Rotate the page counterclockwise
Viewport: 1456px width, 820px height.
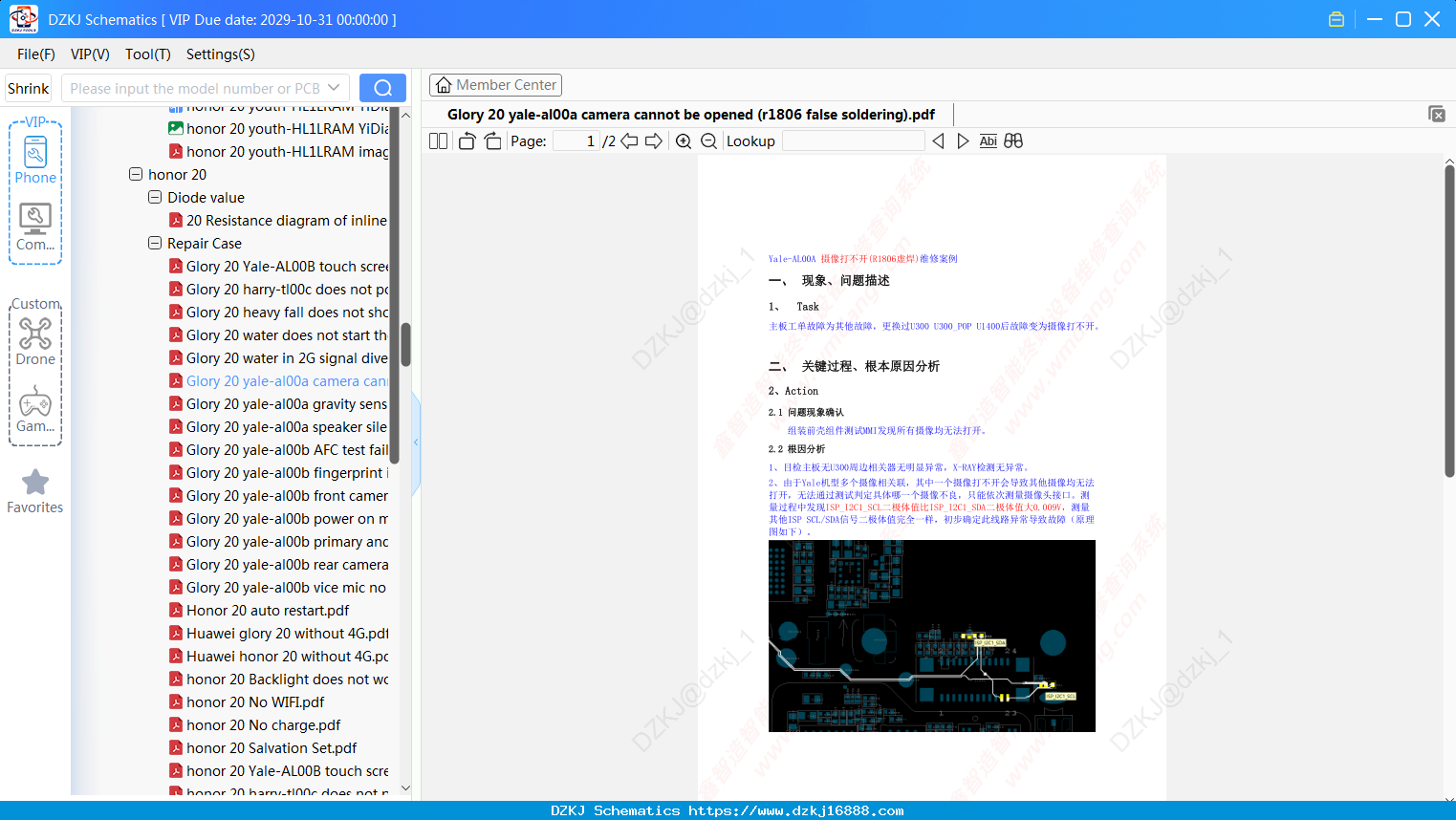467,141
